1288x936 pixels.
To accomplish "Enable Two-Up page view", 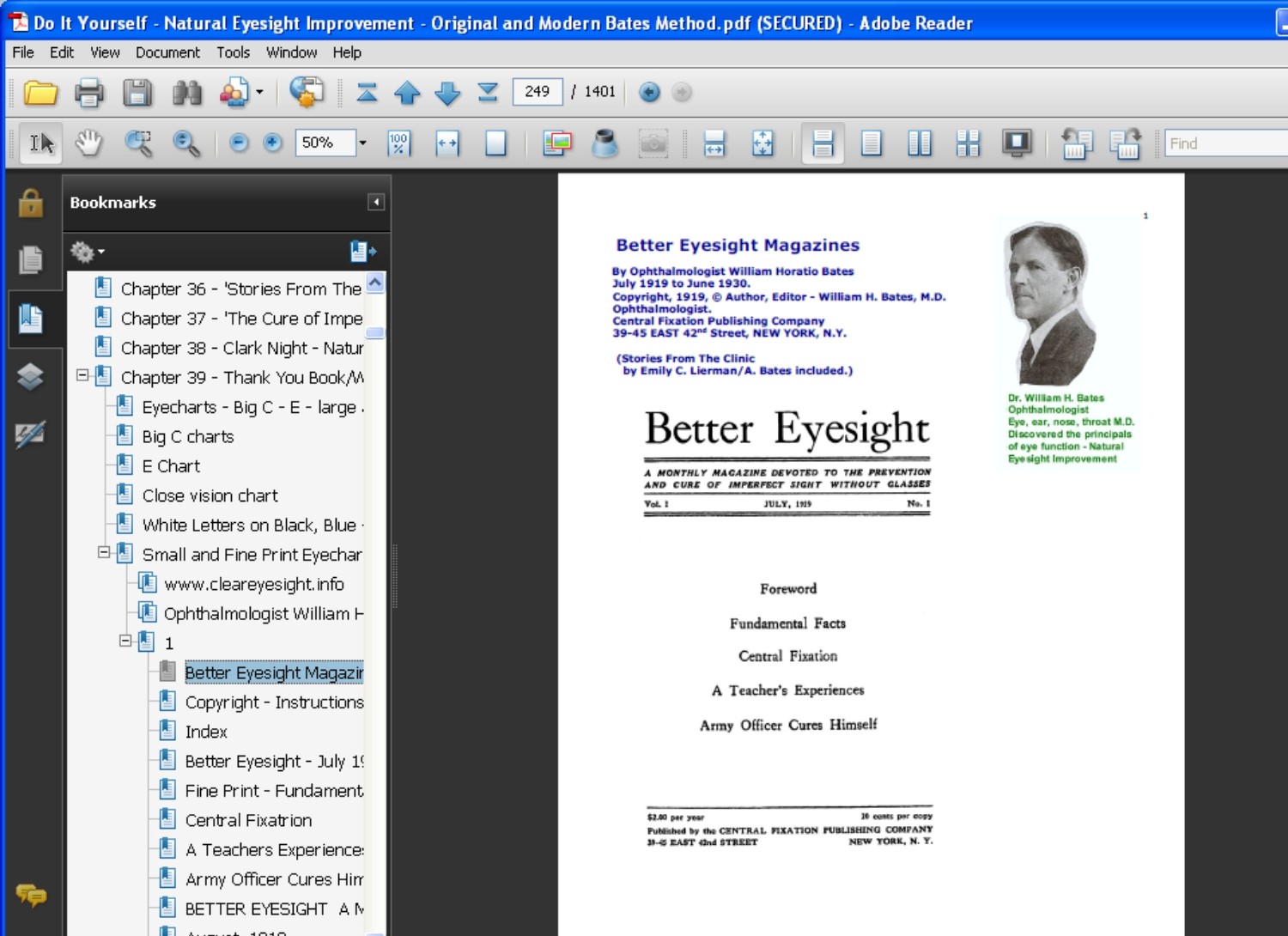I will tap(920, 143).
